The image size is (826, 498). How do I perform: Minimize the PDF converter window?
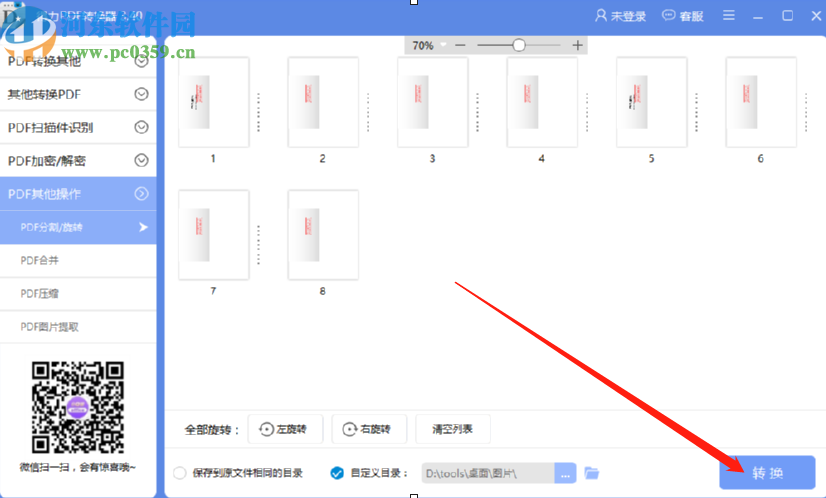point(758,16)
